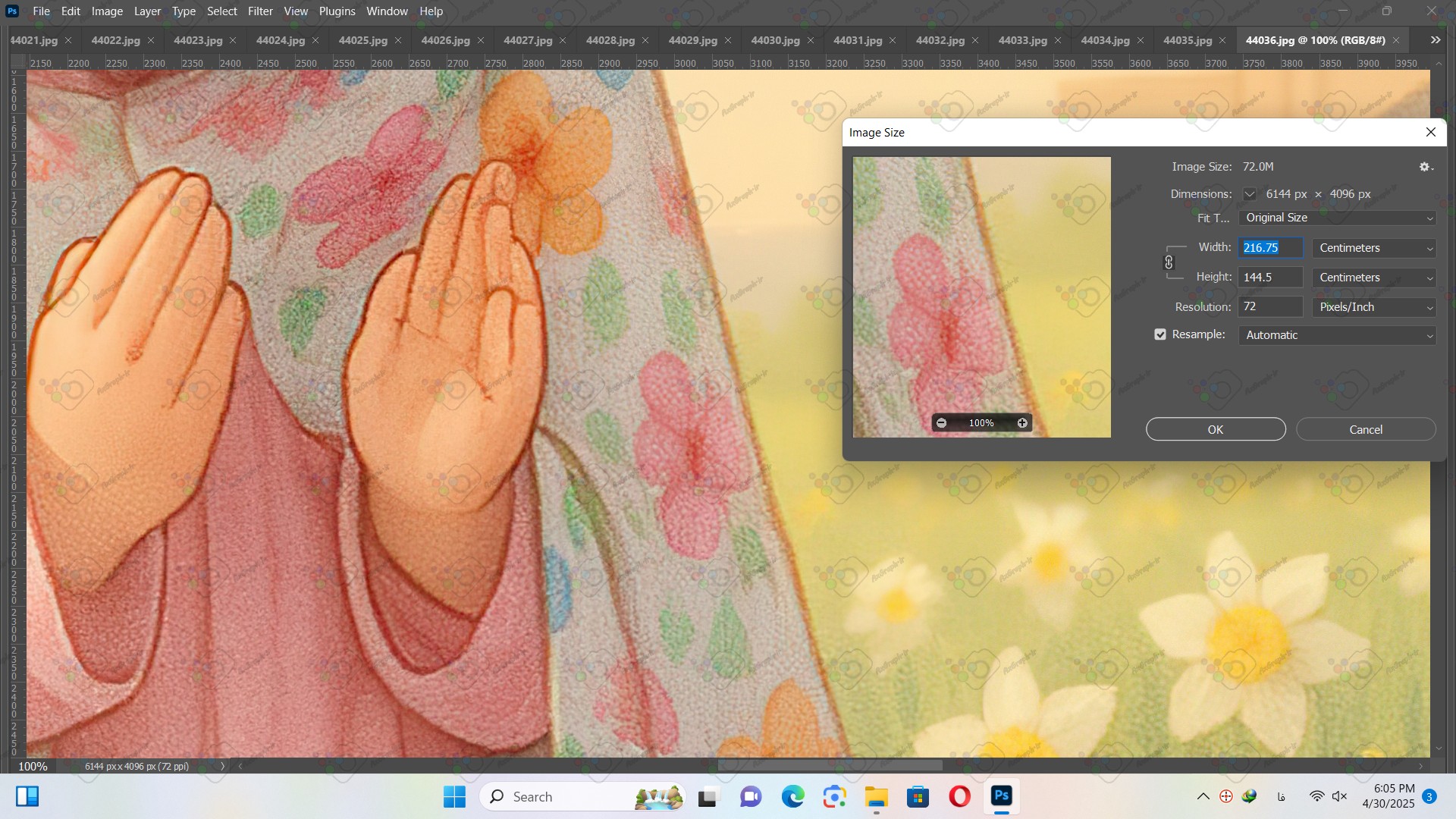This screenshot has height=819, width=1456.
Task: Click the Resolution input field
Action: [x=1270, y=307]
